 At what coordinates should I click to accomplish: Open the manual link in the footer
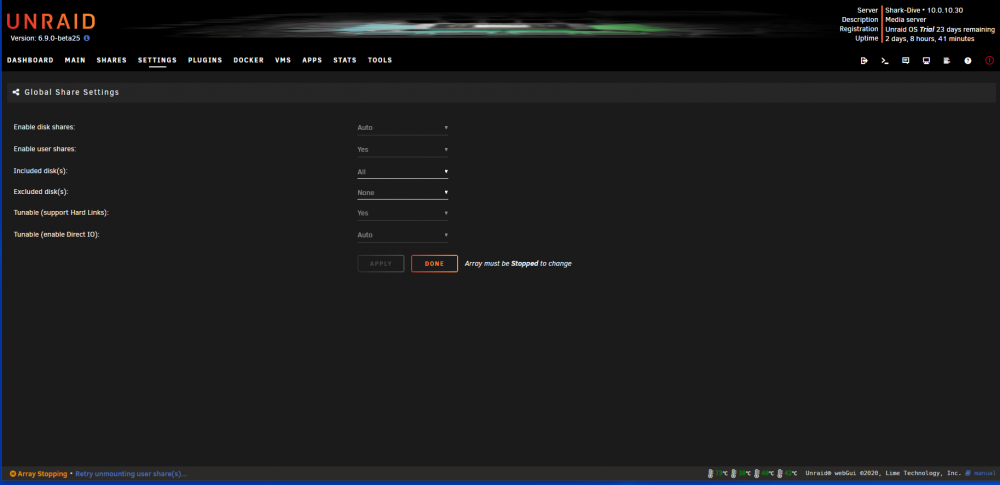coord(985,474)
